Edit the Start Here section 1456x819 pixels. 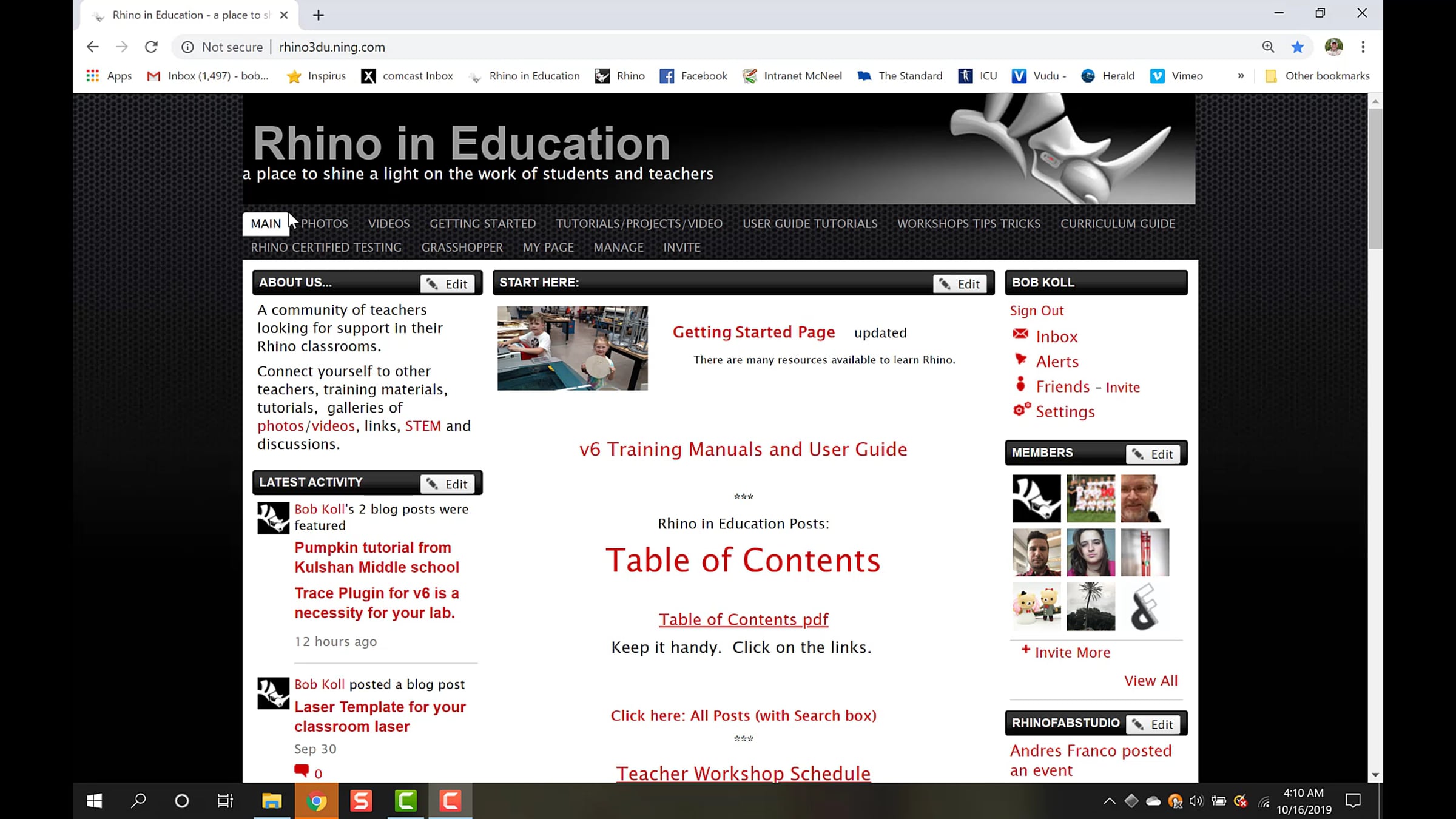[960, 284]
